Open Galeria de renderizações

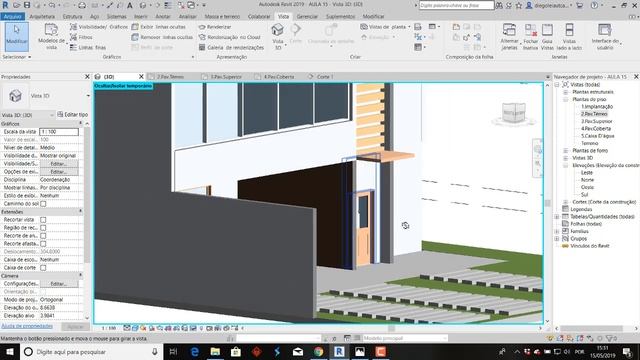[x=231, y=47]
